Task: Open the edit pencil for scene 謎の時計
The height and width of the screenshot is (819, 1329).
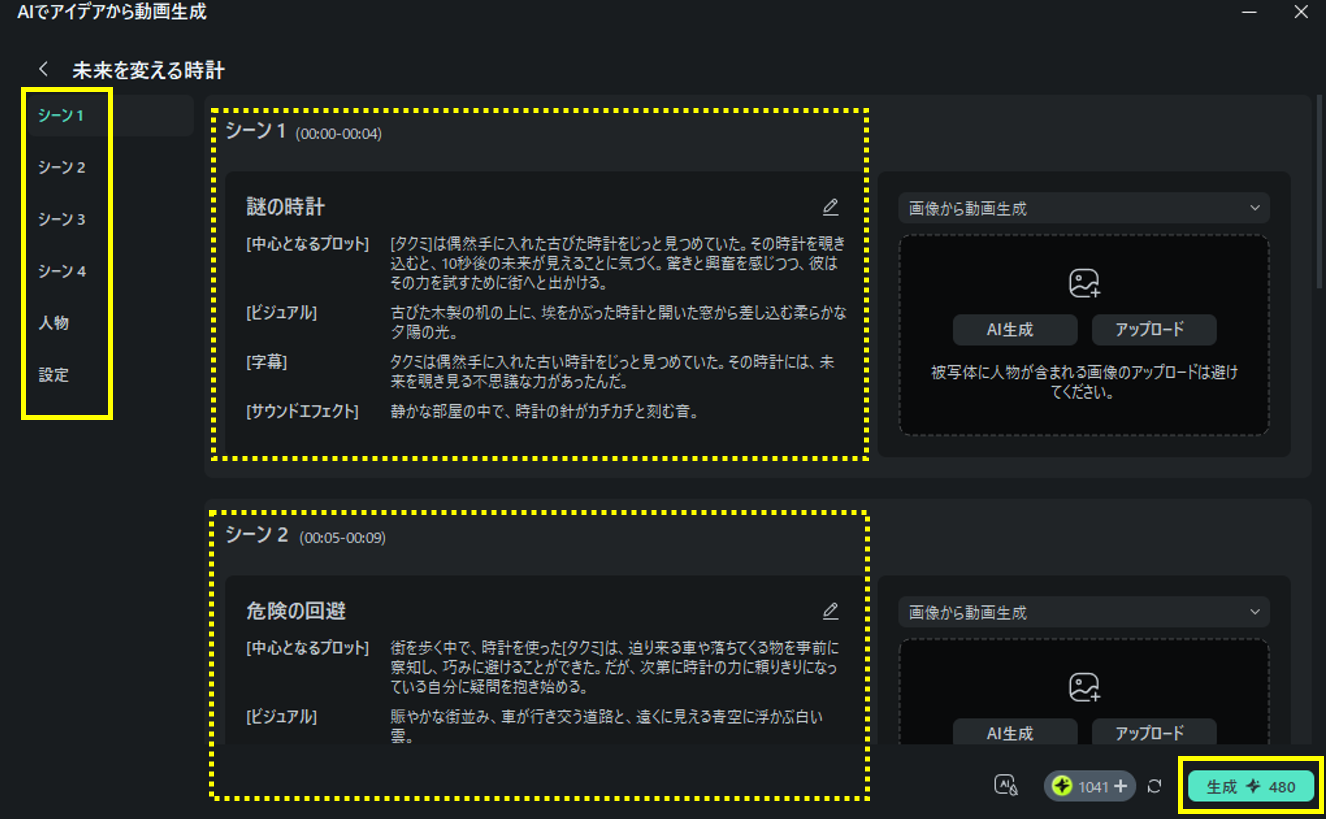Action: coord(830,206)
